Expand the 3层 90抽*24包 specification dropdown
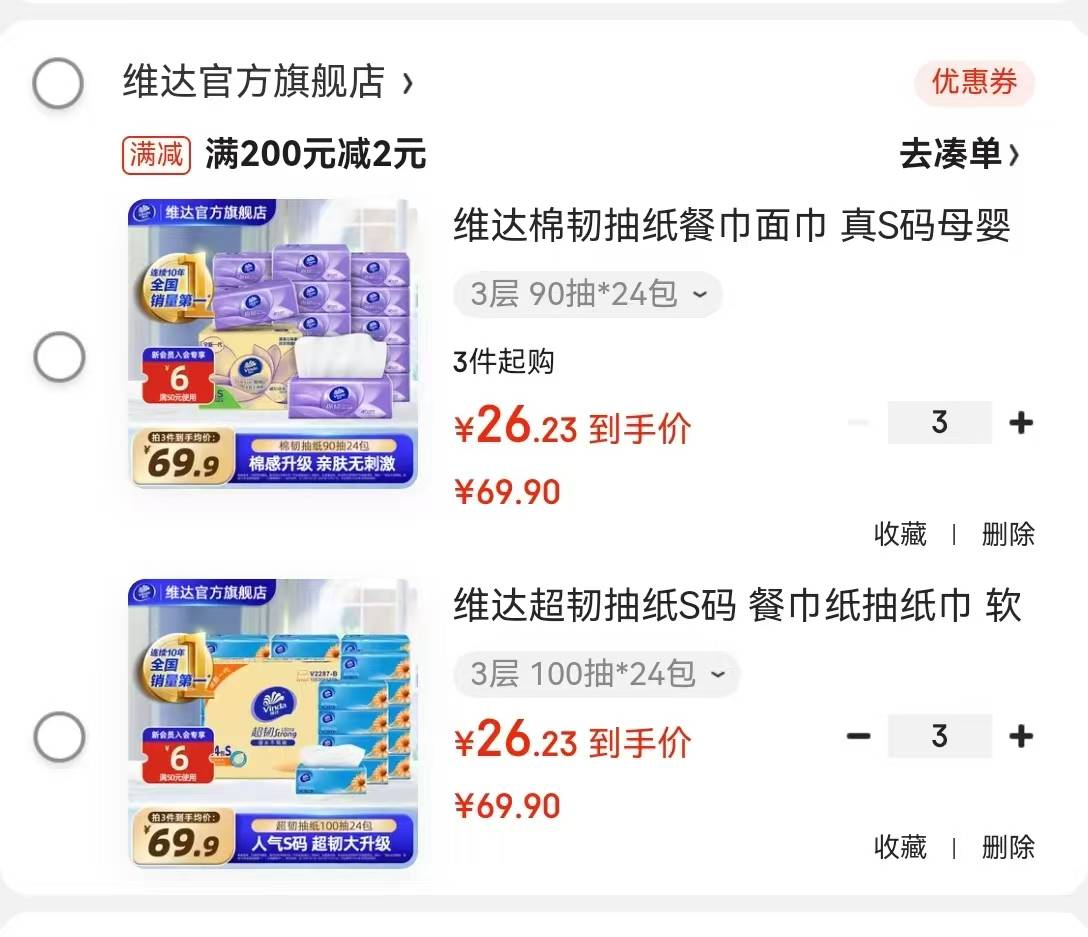Viewport: 1088px width, 937px height. pyautogui.click(x=588, y=294)
